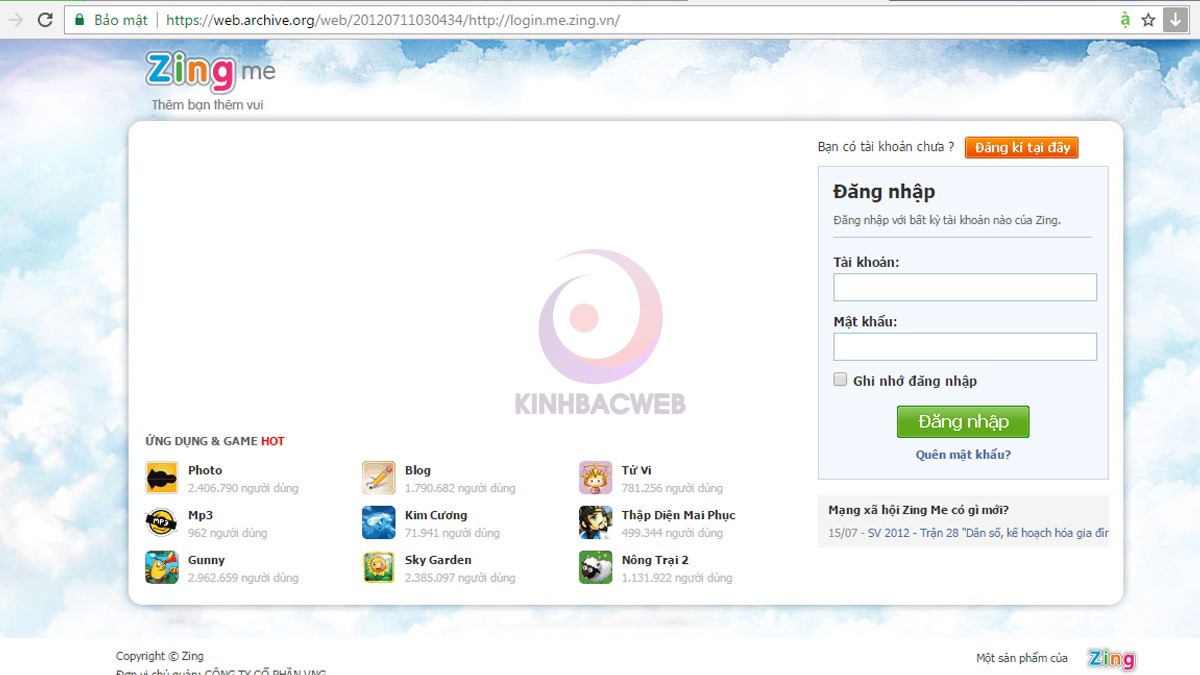This screenshot has height=675, width=1200.
Task: Click the 'Sky Garden' game name link
Action: pos(438,560)
